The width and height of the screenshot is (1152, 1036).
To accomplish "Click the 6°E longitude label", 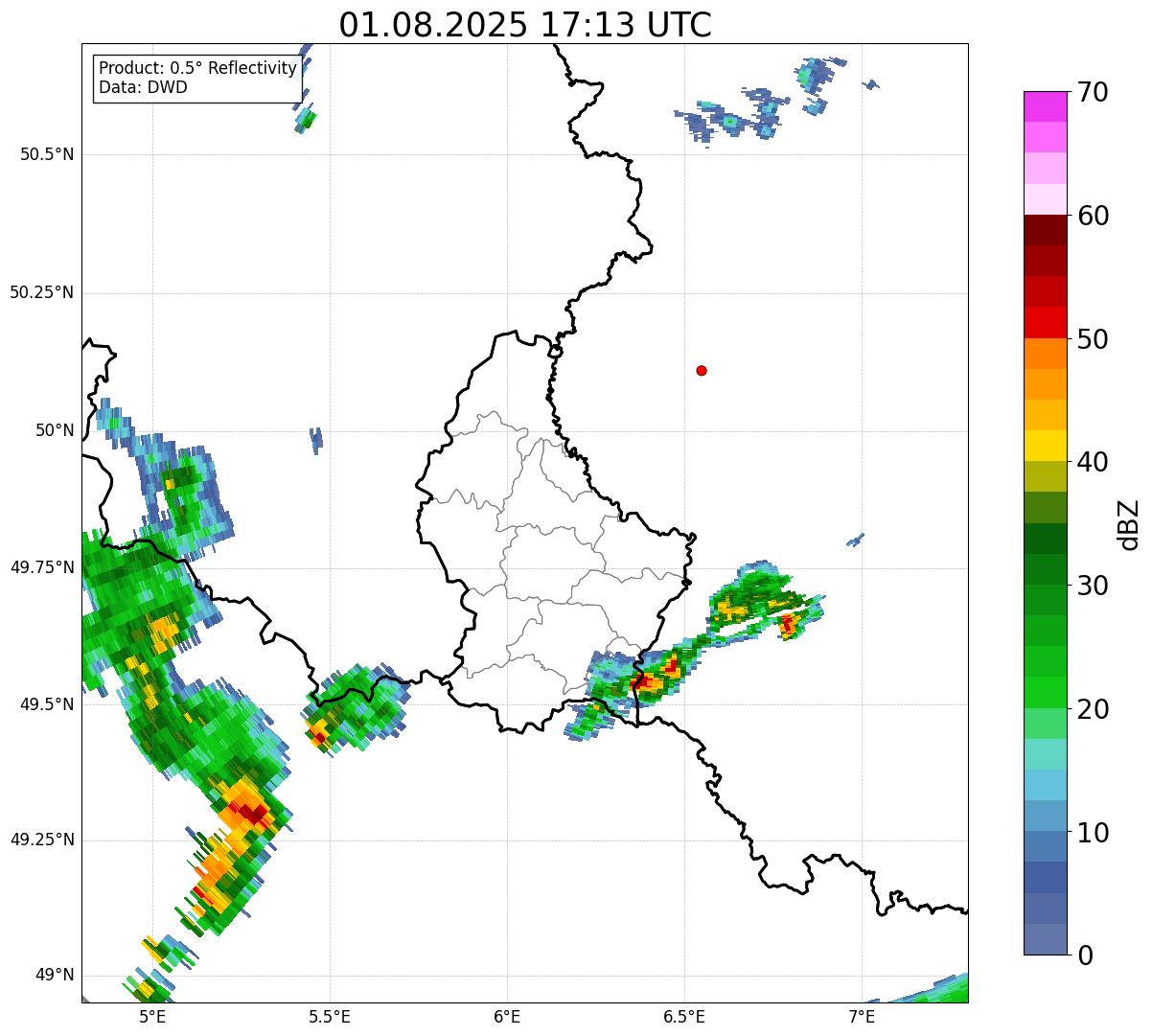I will coord(507,1017).
